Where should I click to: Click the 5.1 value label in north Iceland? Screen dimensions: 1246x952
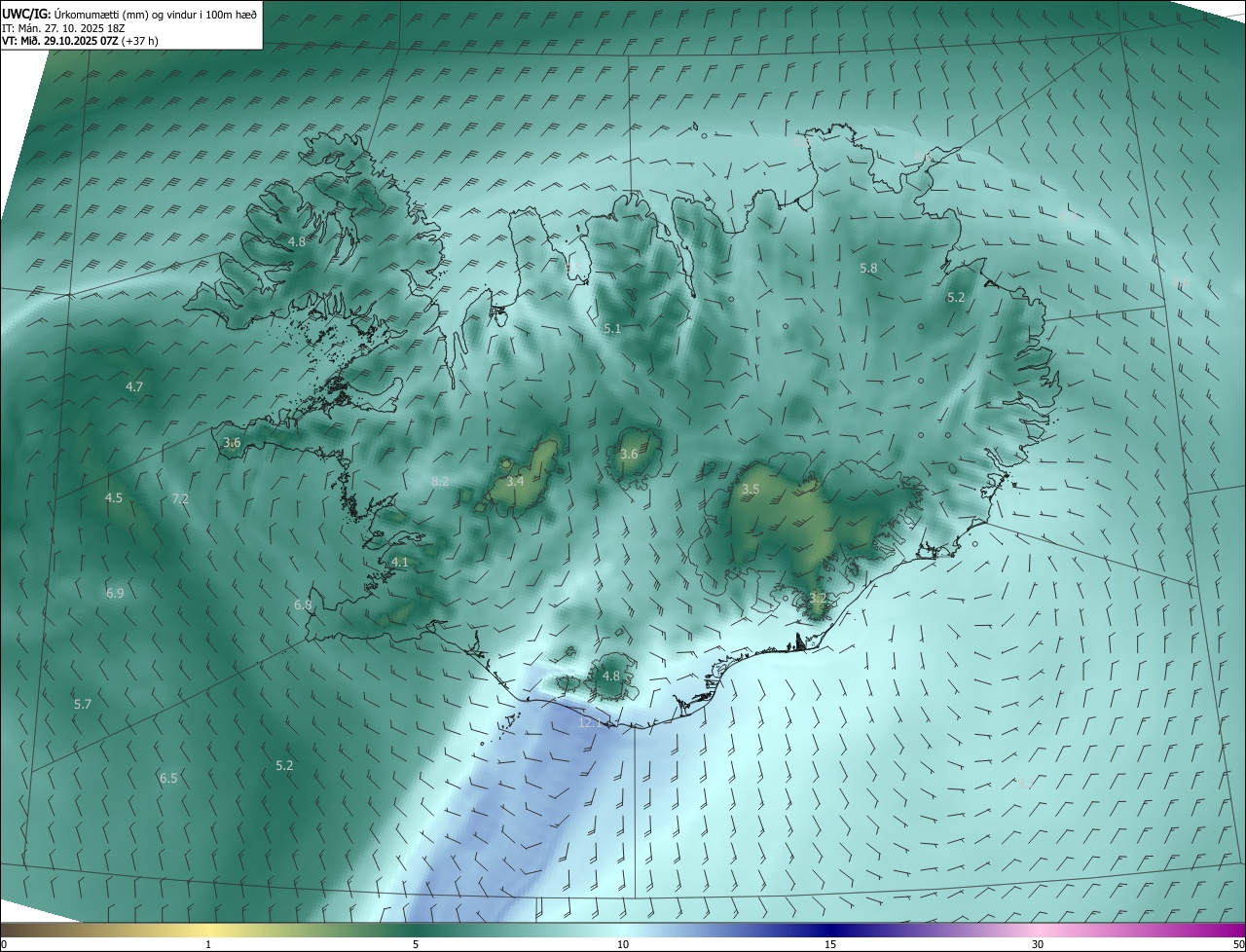[612, 329]
